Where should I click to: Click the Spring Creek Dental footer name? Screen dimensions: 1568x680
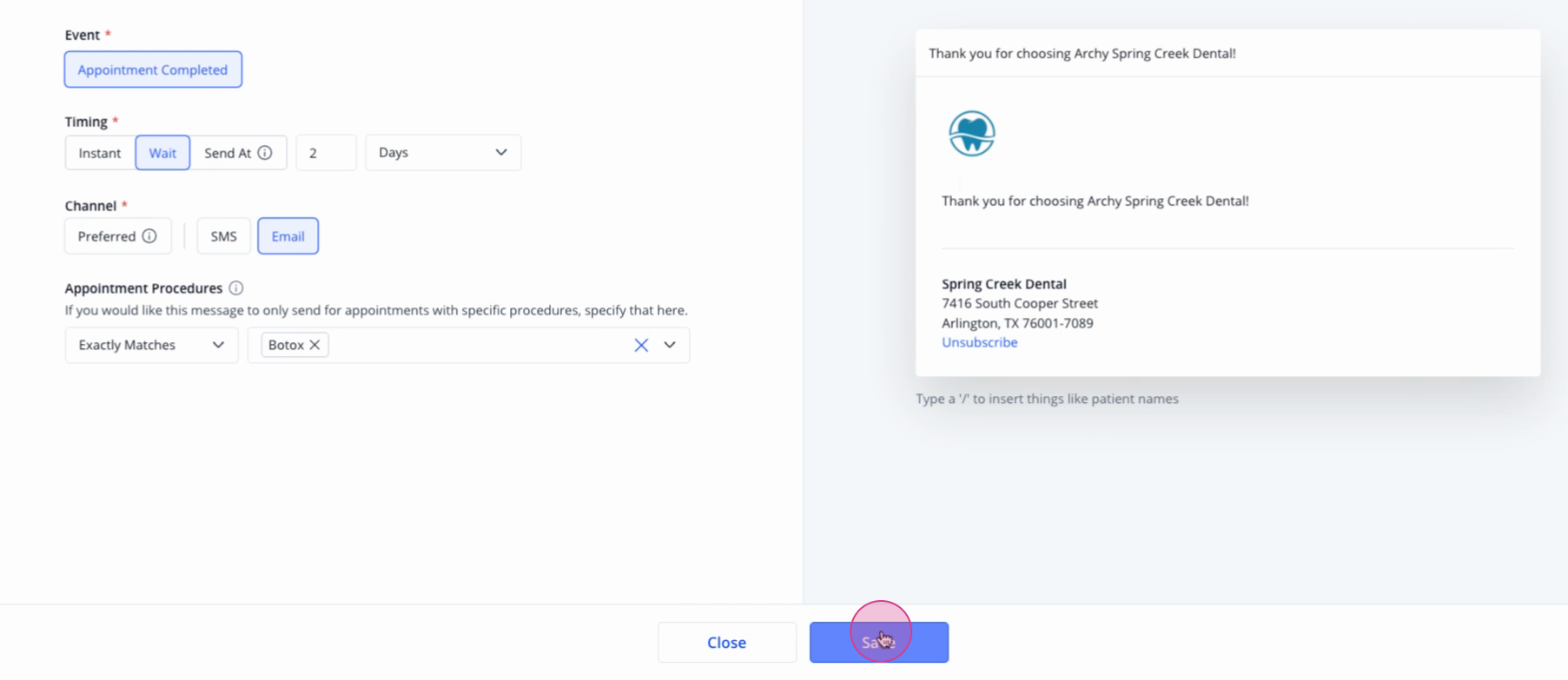1003,284
